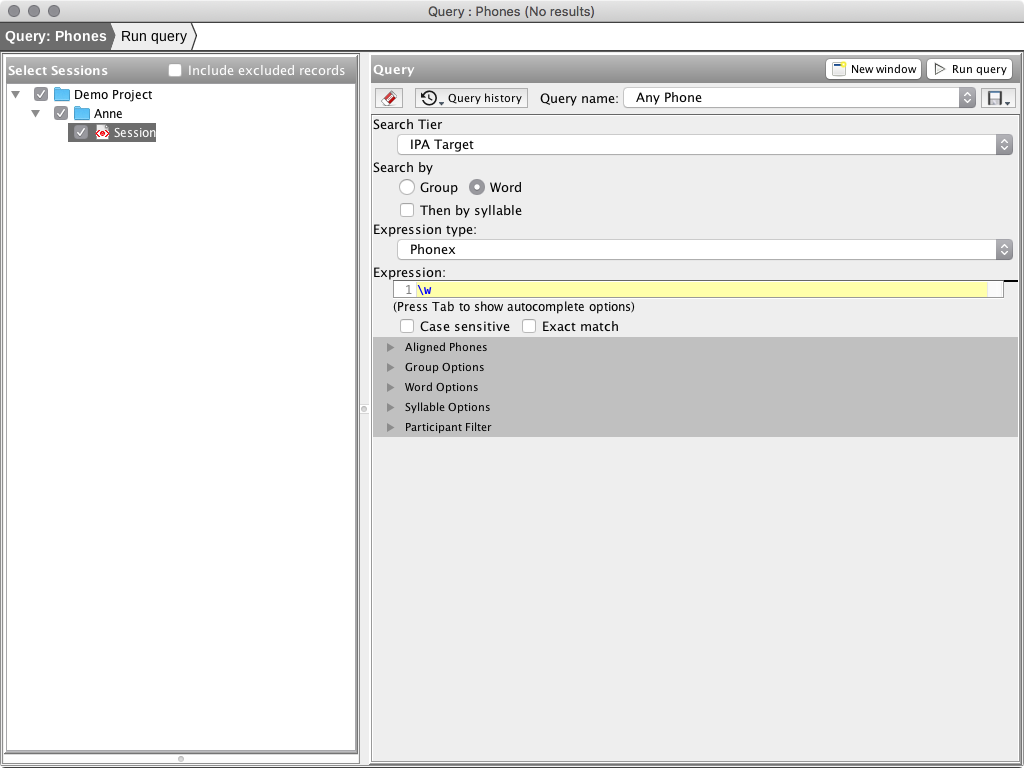Viewport: 1024px width, 768px height.
Task: Check Then by syllable
Action: [x=409, y=210]
